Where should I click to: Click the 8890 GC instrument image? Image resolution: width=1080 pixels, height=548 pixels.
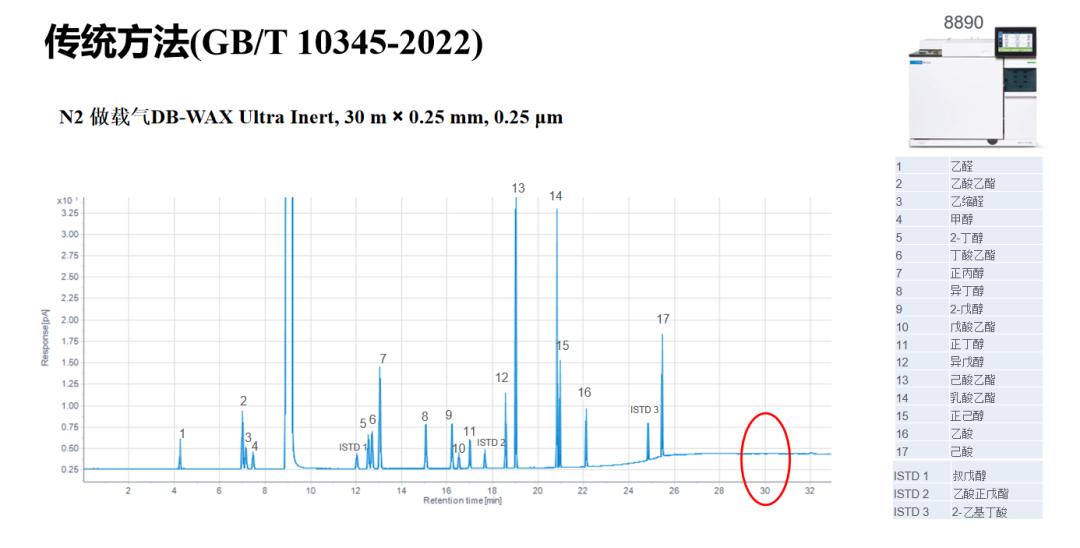coord(973,88)
